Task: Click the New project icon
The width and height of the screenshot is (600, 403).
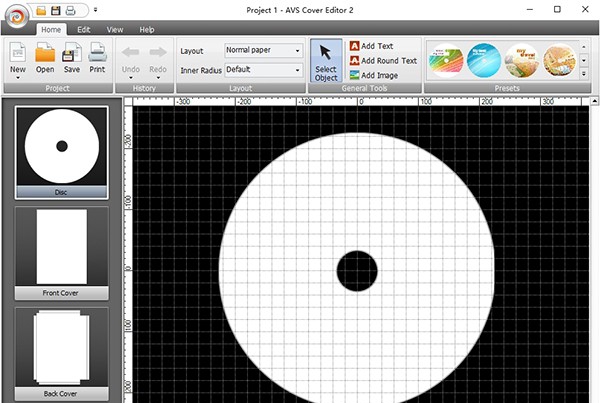Action: pos(18,53)
